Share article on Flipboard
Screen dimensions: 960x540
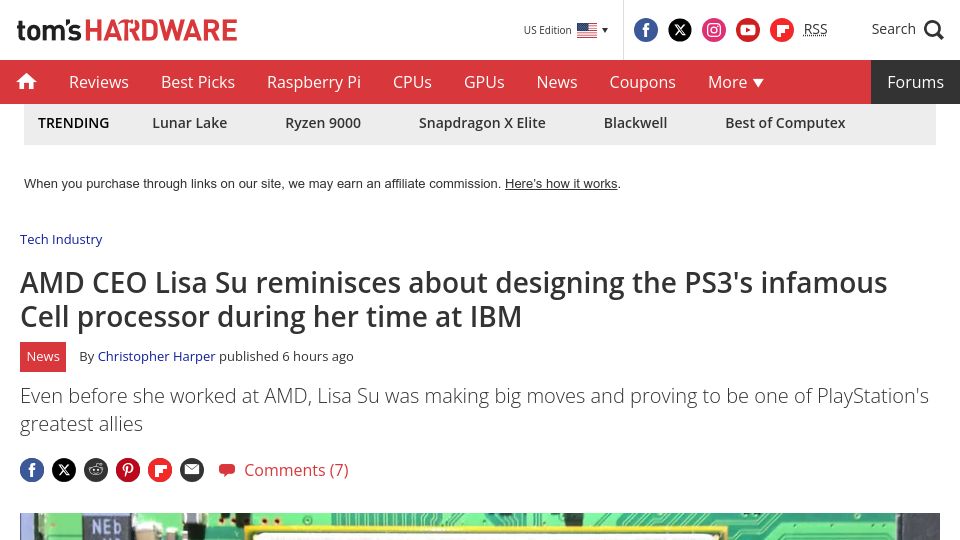[x=160, y=470]
